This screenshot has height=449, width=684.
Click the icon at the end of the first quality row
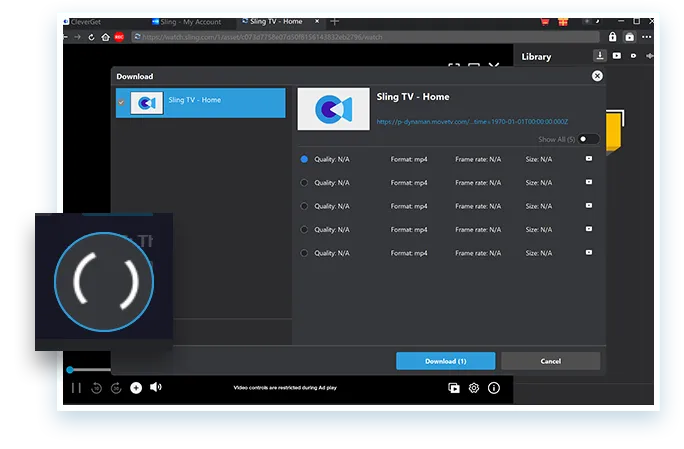click(x=589, y=159)
